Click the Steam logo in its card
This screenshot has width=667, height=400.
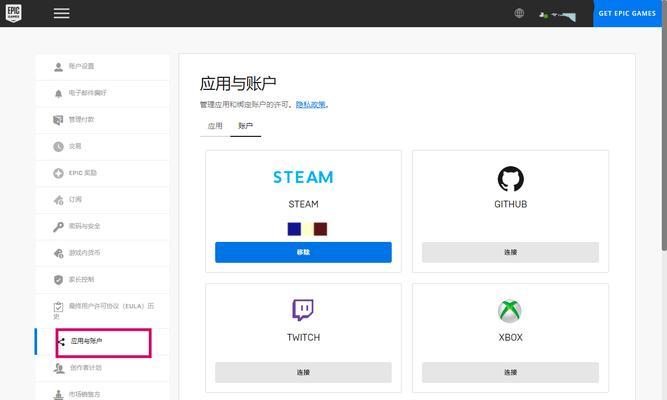tap(303, 177)
